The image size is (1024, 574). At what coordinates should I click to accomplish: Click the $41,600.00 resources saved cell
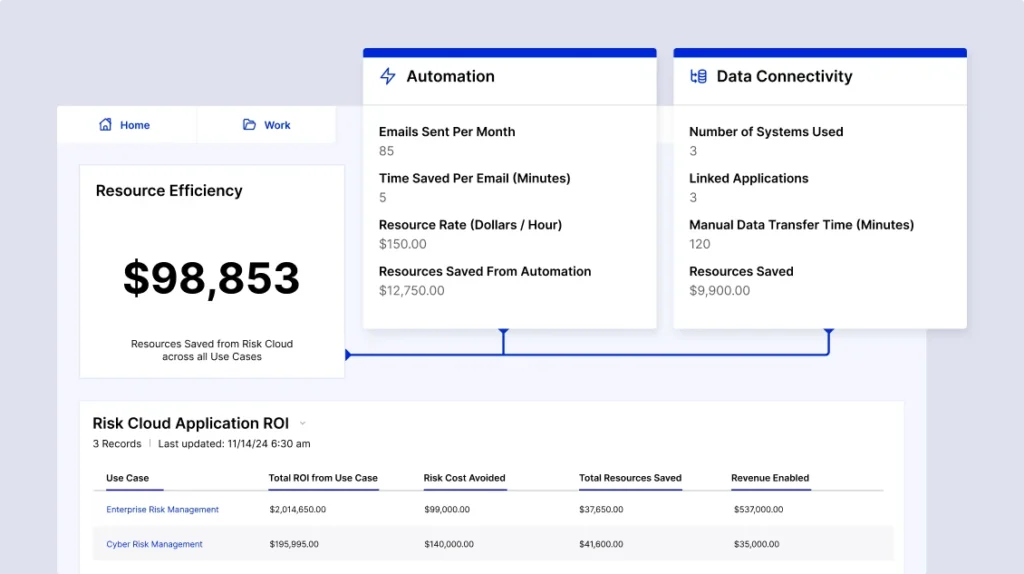(x=601, y=544)
